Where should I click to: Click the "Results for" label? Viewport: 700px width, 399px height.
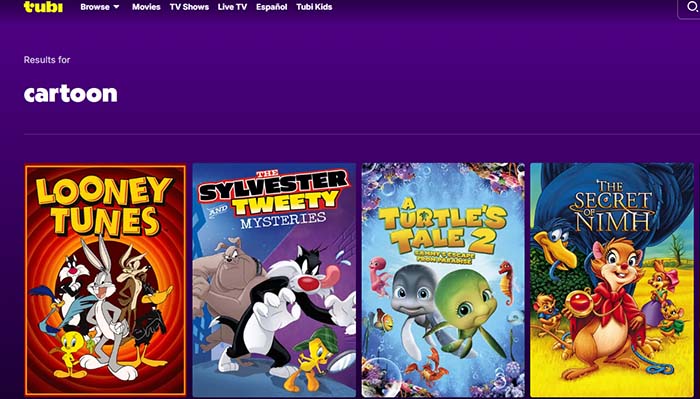click(x=47, y=60)
